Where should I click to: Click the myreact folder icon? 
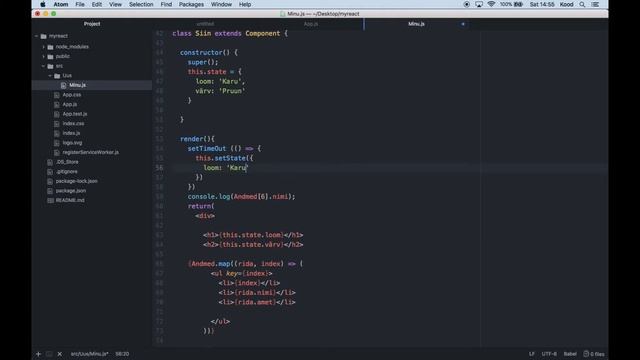tap(44, 36)
